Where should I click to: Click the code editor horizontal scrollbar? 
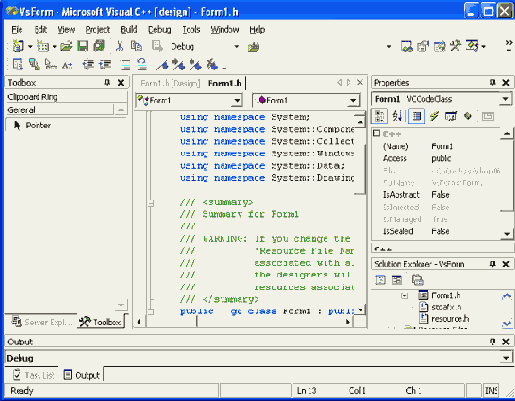pos(243,322)
